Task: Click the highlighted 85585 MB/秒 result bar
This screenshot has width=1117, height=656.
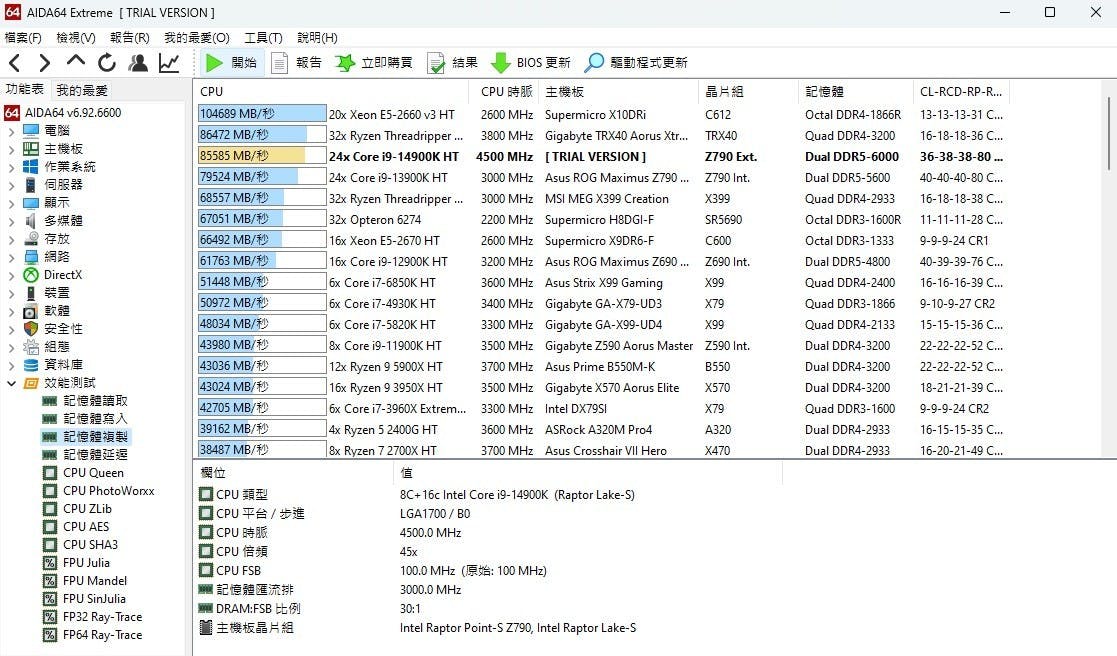Action: tap(262, 156)
